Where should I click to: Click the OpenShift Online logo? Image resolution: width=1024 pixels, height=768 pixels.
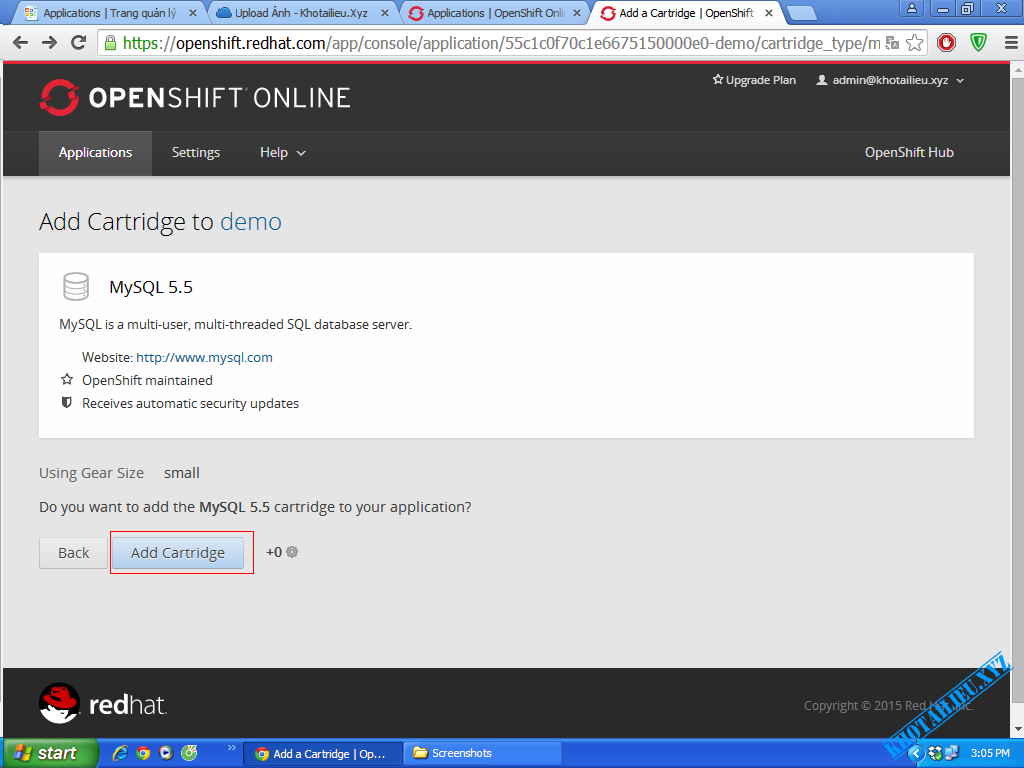(x=195, y=97)
